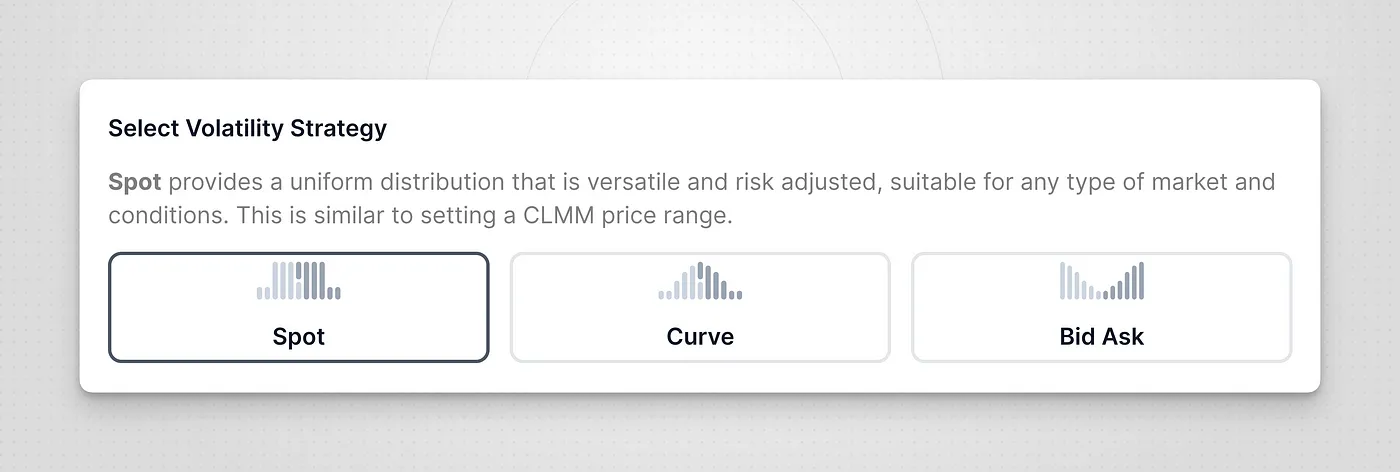Click the darker right-side bars of Spot icon
The width and height of the screenshot is (1400, 472).
[x=320, y=281]
